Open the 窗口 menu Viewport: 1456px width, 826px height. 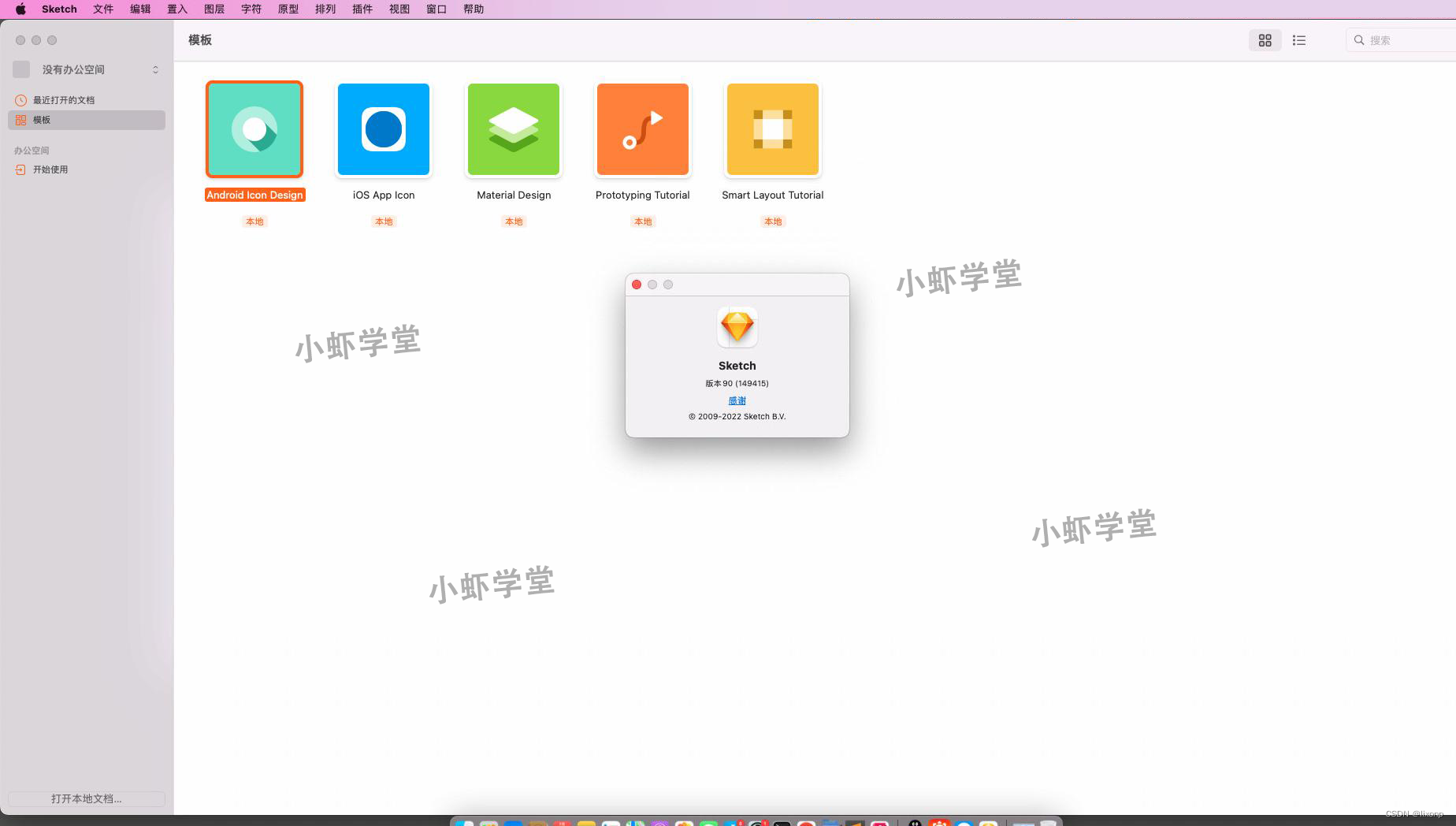point(436,9)
